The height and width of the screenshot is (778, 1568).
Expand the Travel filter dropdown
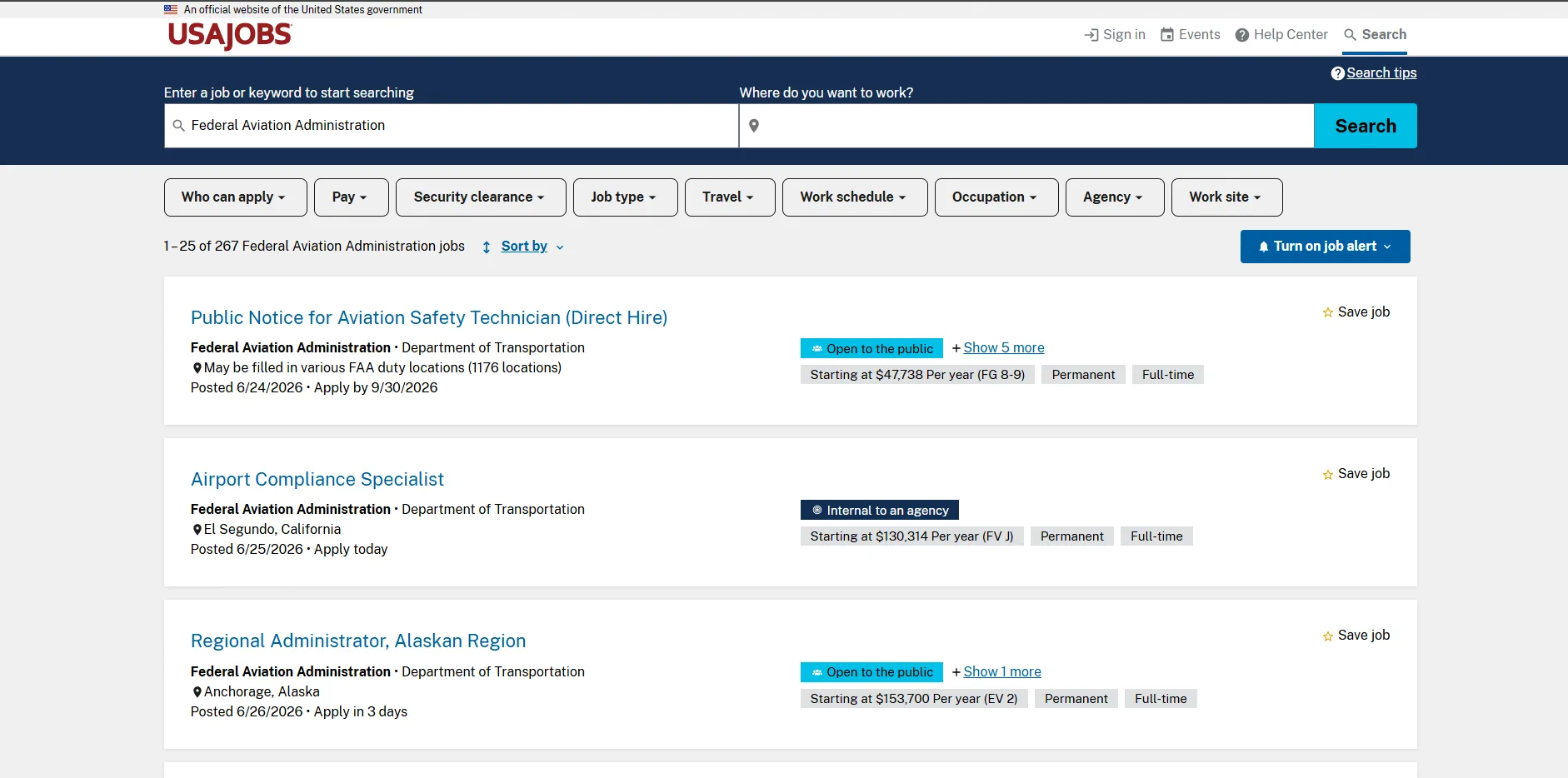click(x=730, y=197)
